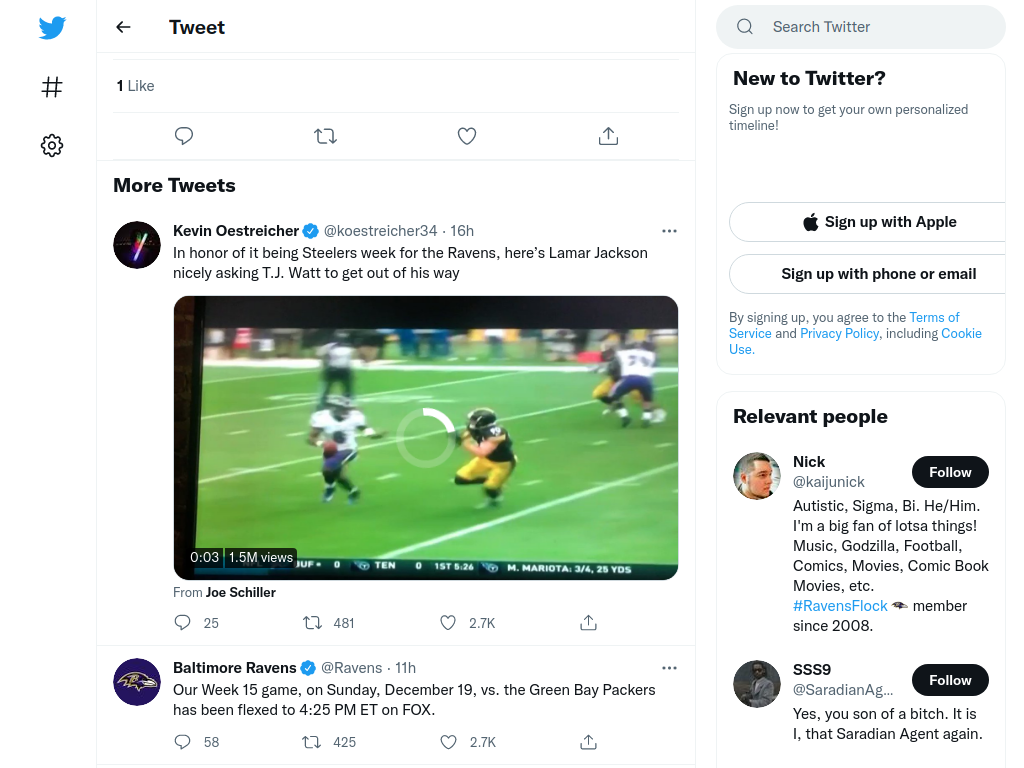Click the Twitter bird home icon
This screenshot has height=768, width=1024.
point(52,27)
